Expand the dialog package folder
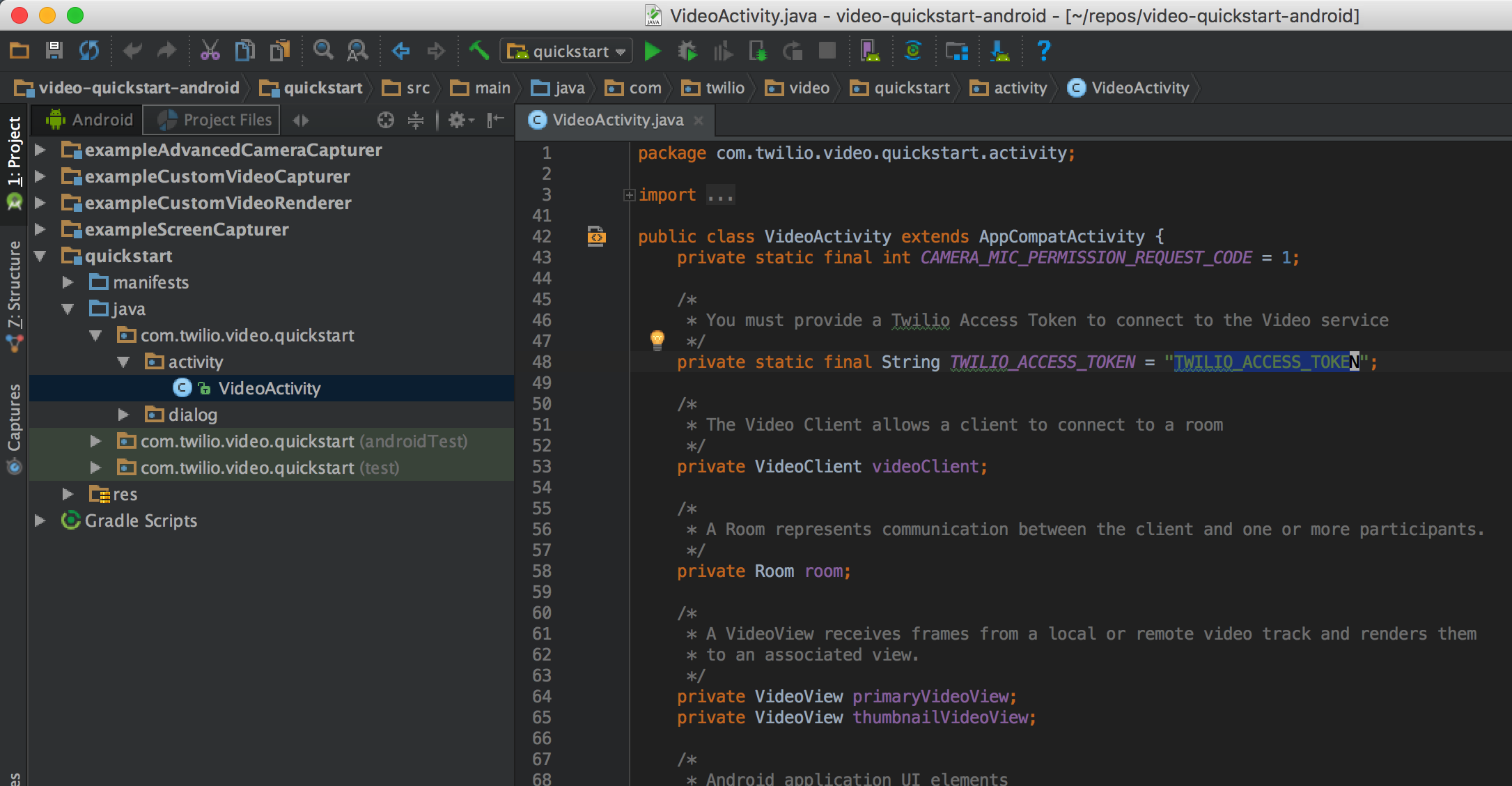 pyautogui.click(x=123, y=415)
